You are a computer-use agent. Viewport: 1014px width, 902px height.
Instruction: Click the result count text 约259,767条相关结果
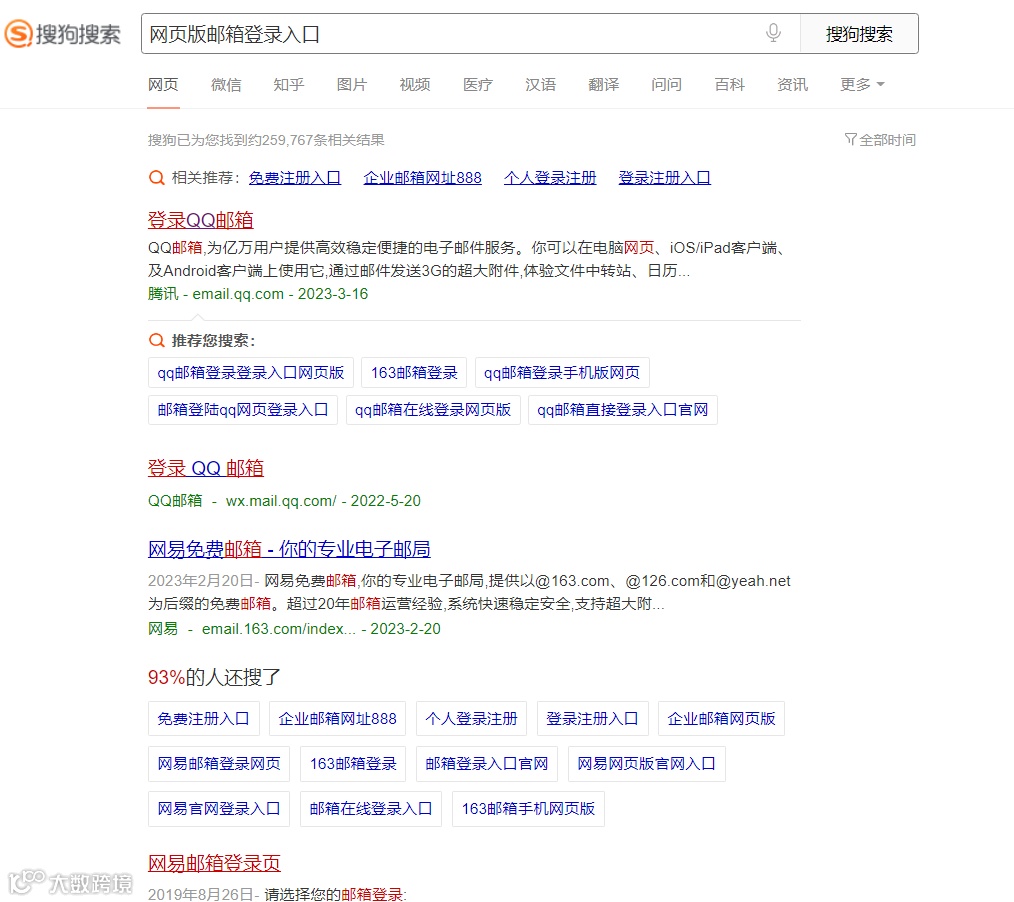point(314,140)
